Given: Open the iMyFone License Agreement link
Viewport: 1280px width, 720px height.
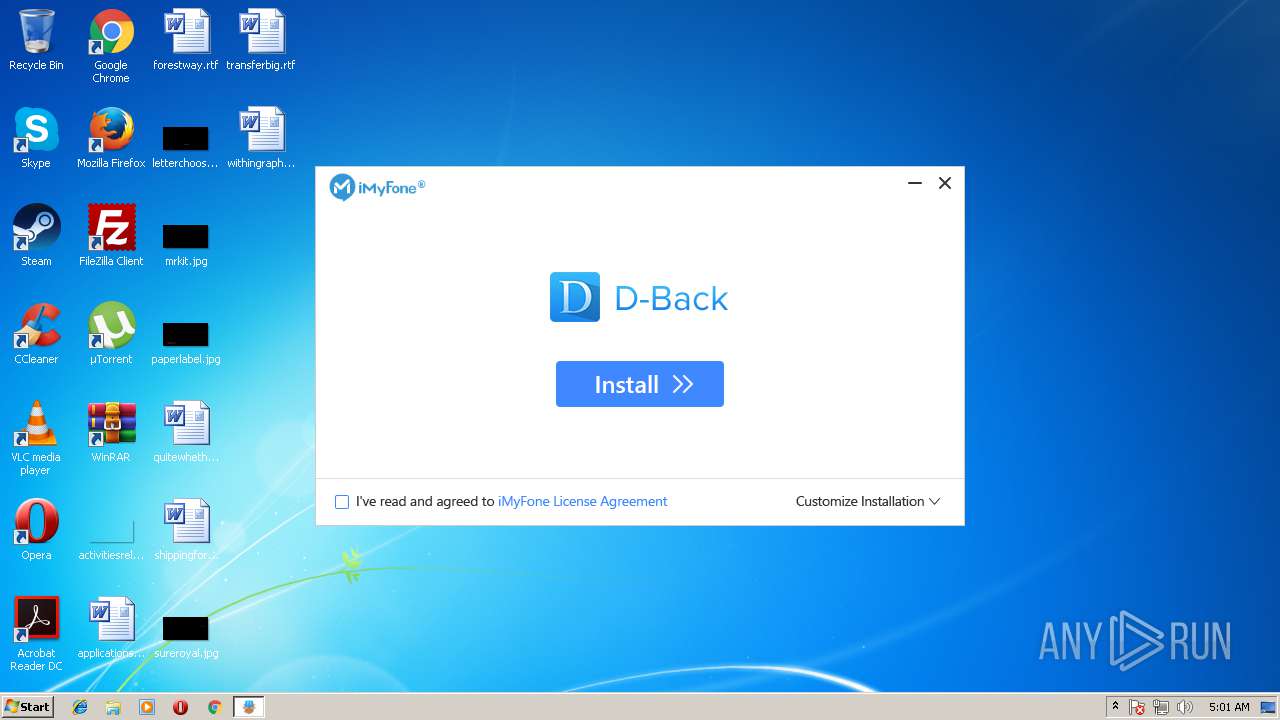Looking at the screenshot, I should tap(582, 502).
